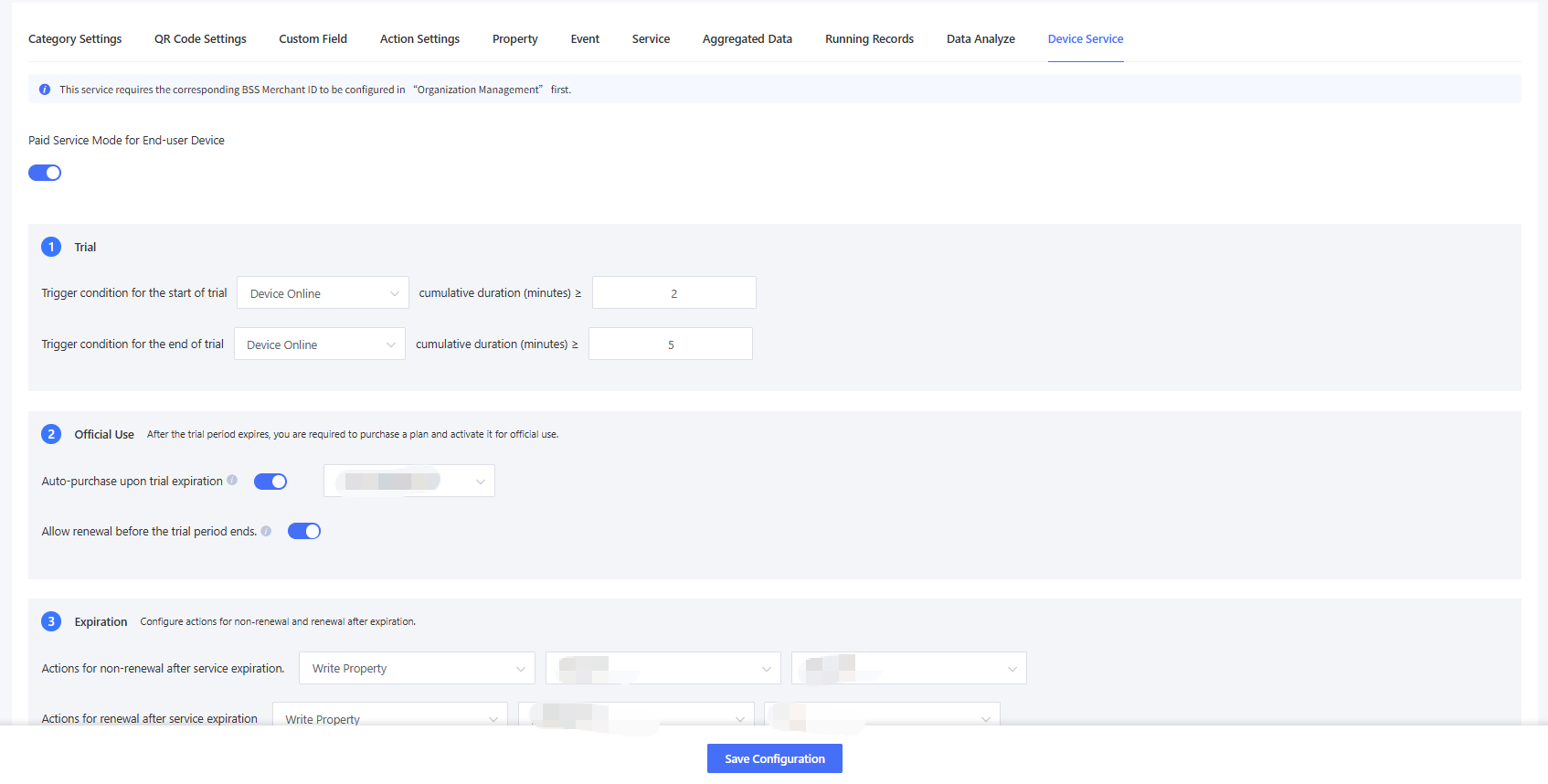Turn off Allow renewal before trial ends
This screenshot has width=1548, height=784.
coord(304,531)
